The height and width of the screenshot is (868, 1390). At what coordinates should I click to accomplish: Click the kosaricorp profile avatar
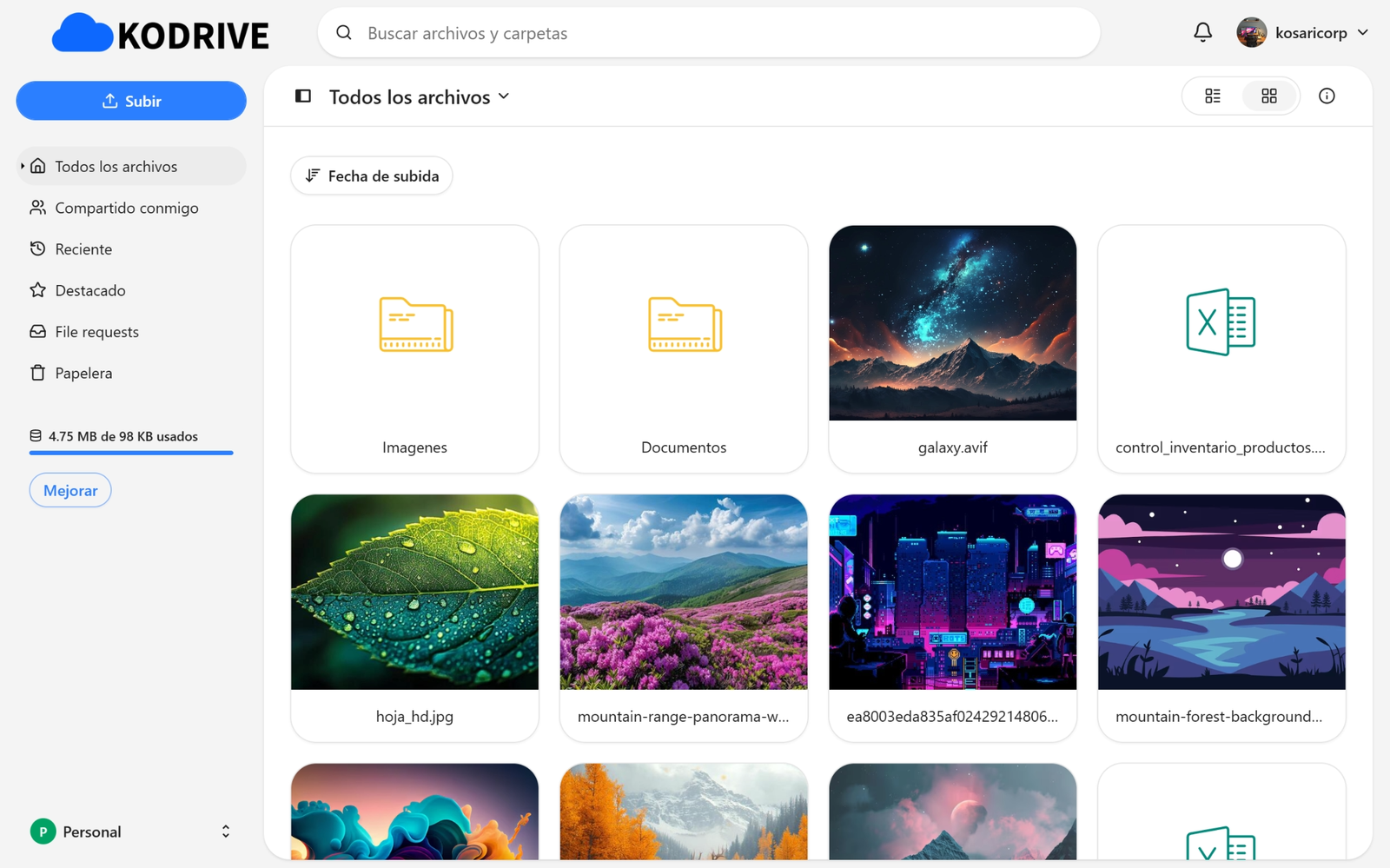click(1251, 33)
